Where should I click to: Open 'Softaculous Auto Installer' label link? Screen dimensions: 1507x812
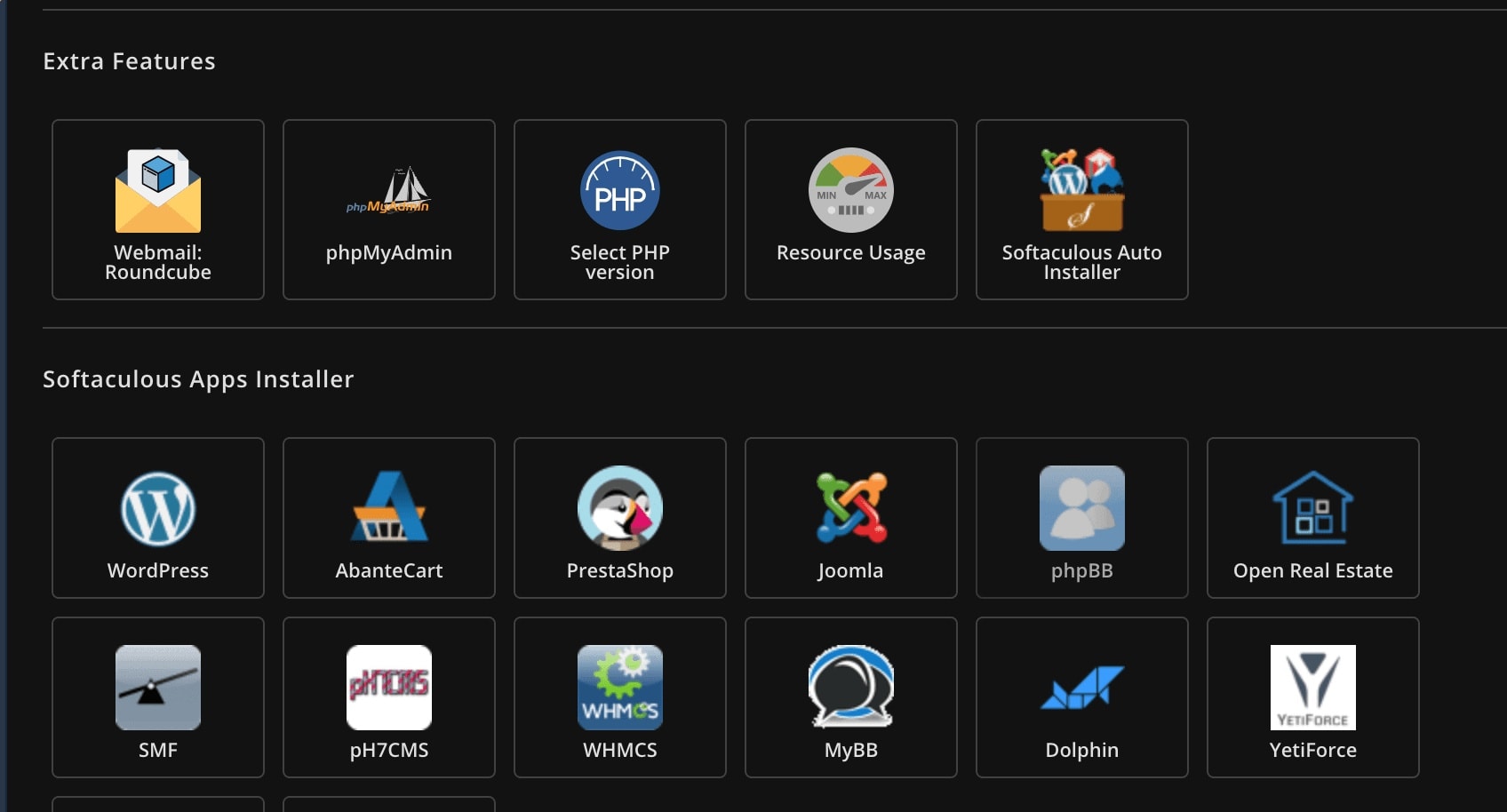click(1082, 262)
